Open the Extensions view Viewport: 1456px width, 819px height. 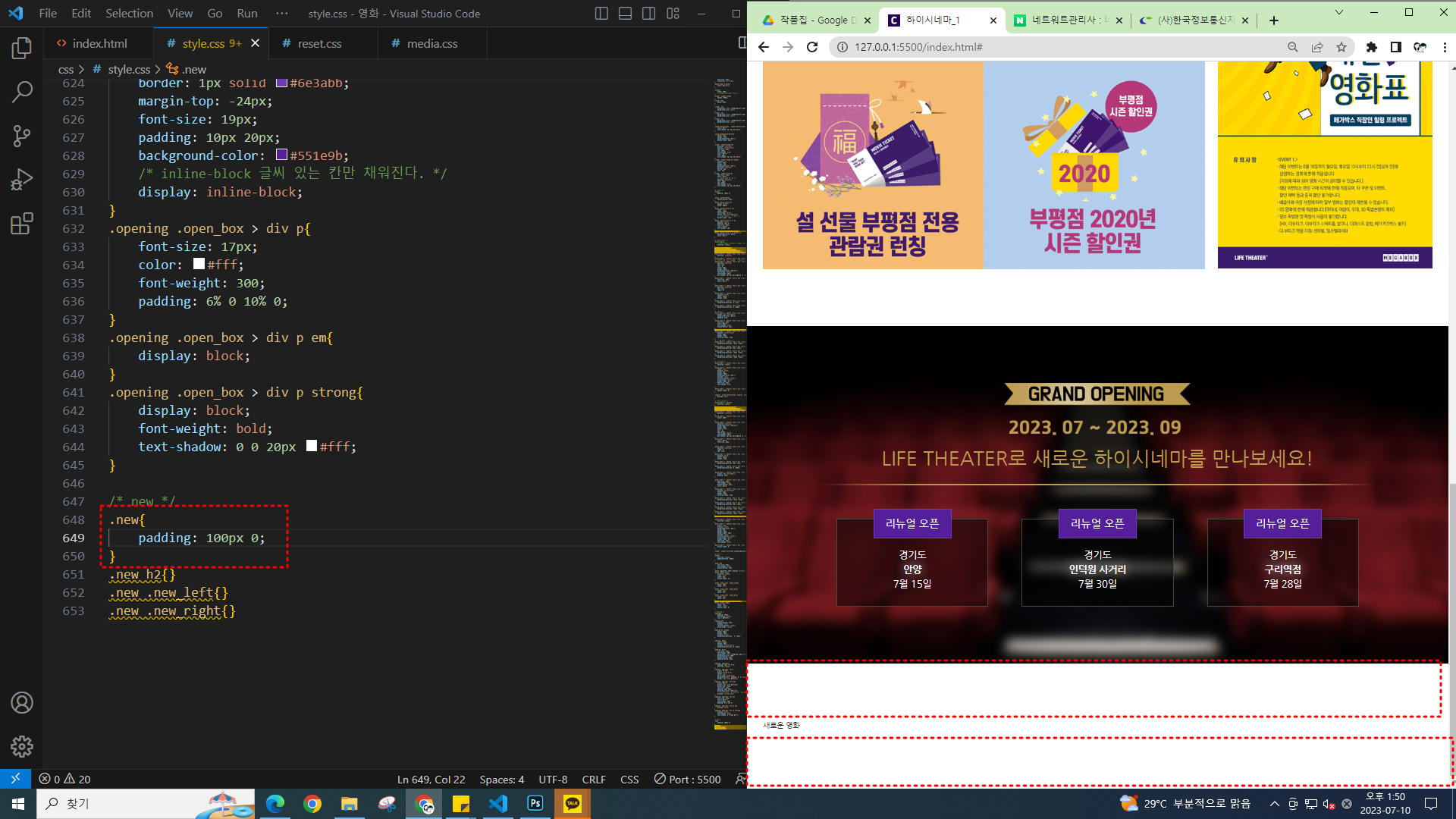(22, 224)
